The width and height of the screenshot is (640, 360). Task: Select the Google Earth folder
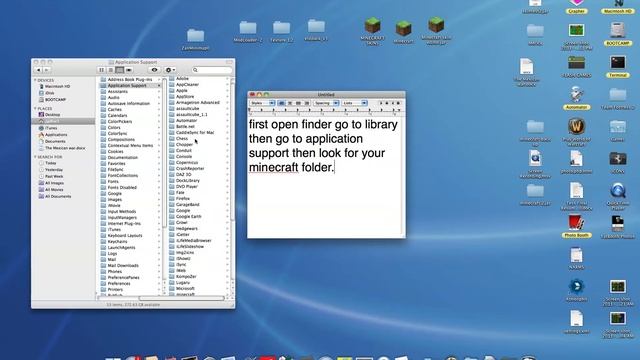[185, 216]
